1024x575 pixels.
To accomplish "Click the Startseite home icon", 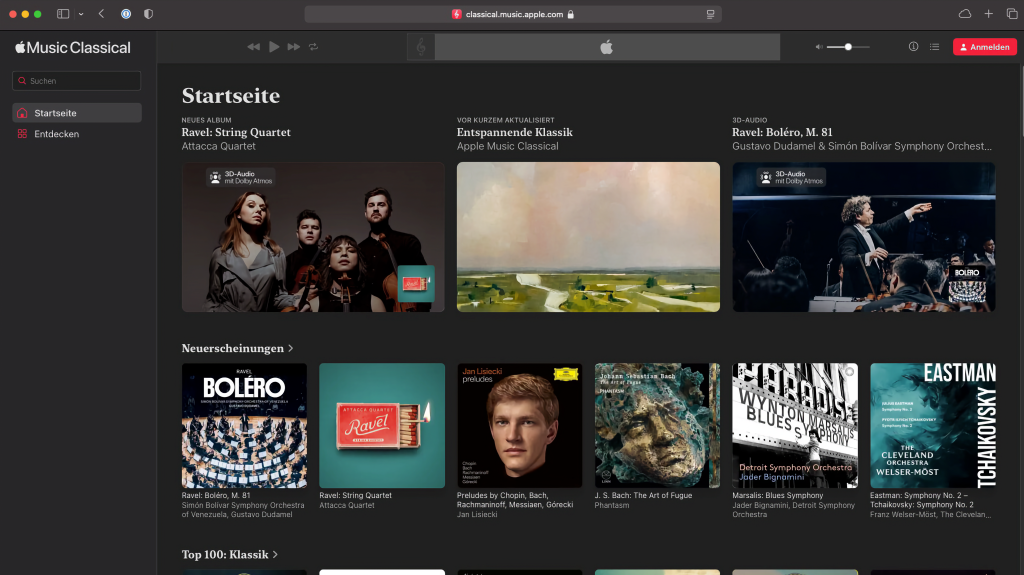I will (x=22, y=113).
